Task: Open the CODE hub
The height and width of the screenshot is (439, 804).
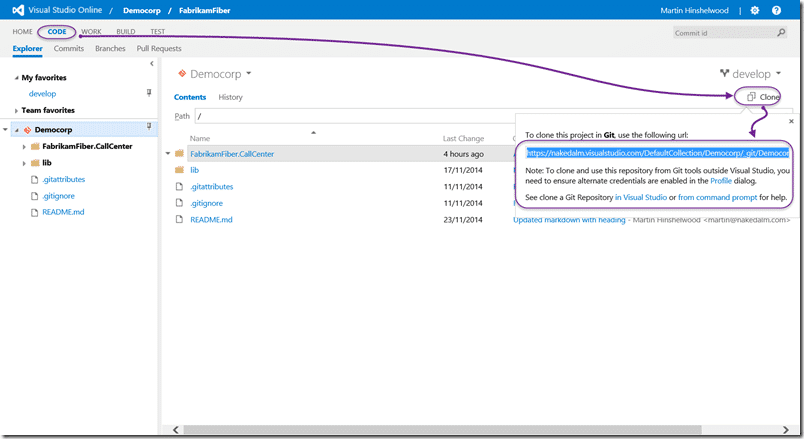Action: pos(57,31)
